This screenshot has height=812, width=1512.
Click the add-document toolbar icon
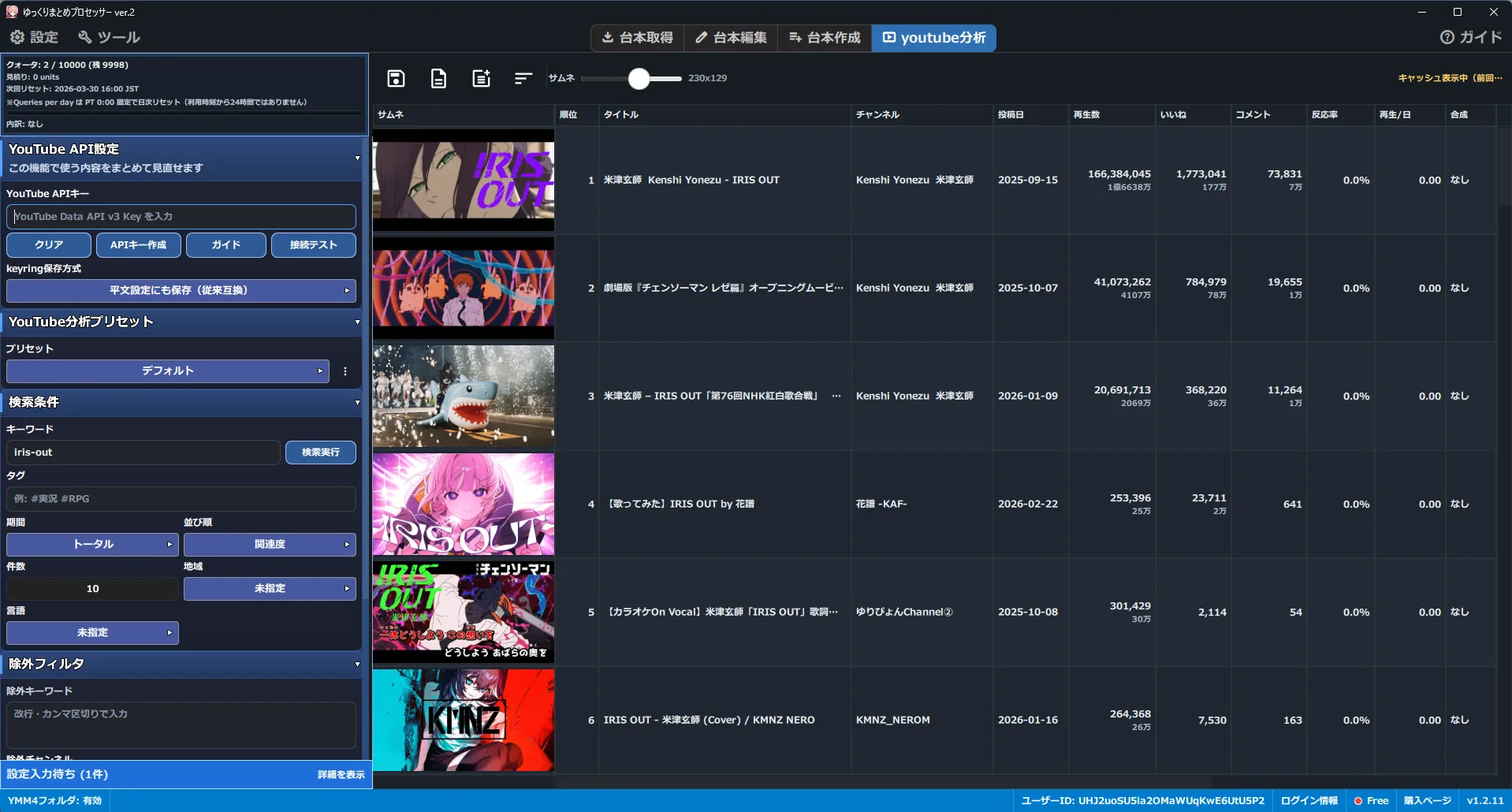click(x=481, y=78)
